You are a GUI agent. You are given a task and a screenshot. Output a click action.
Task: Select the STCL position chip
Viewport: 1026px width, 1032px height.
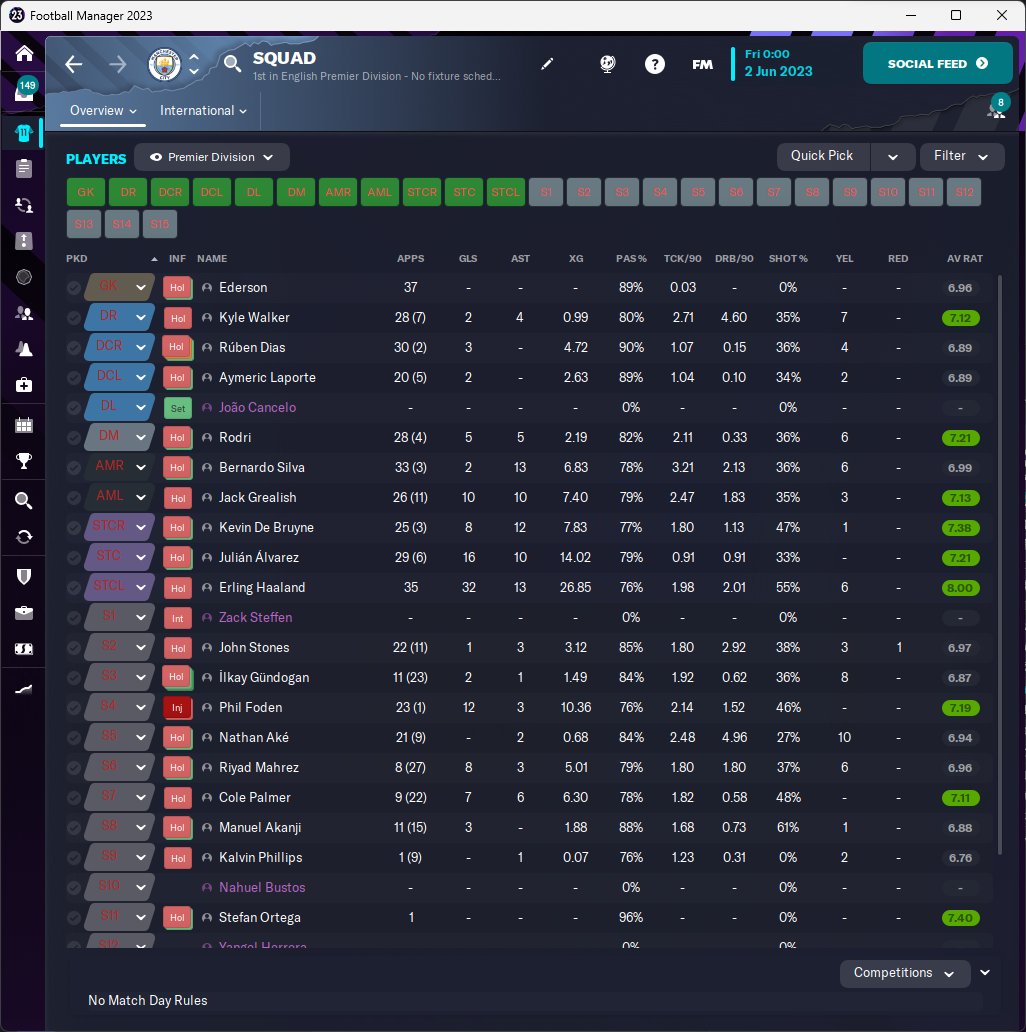505,192
